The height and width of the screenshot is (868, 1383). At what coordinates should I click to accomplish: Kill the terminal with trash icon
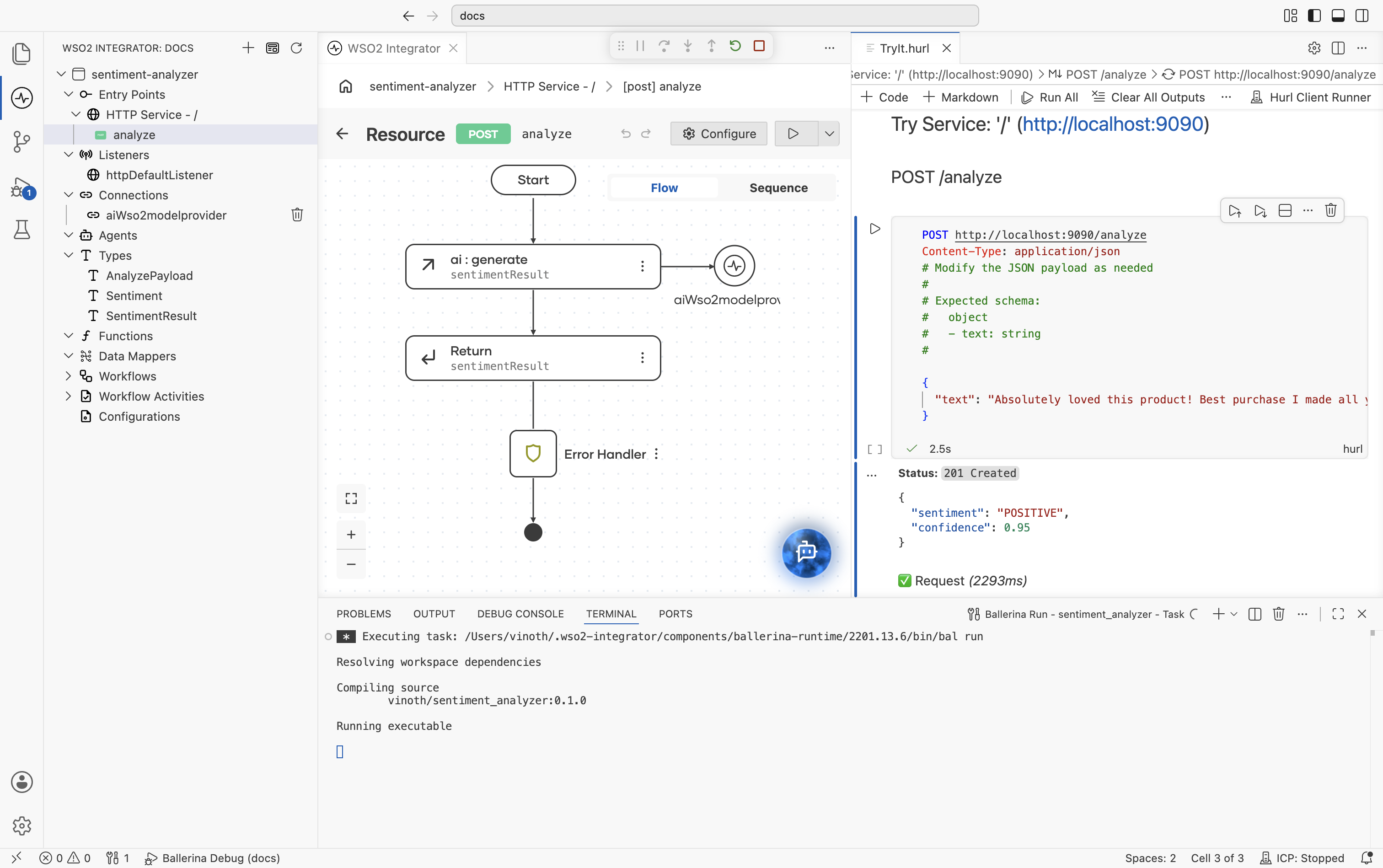tap(1278, 614)
